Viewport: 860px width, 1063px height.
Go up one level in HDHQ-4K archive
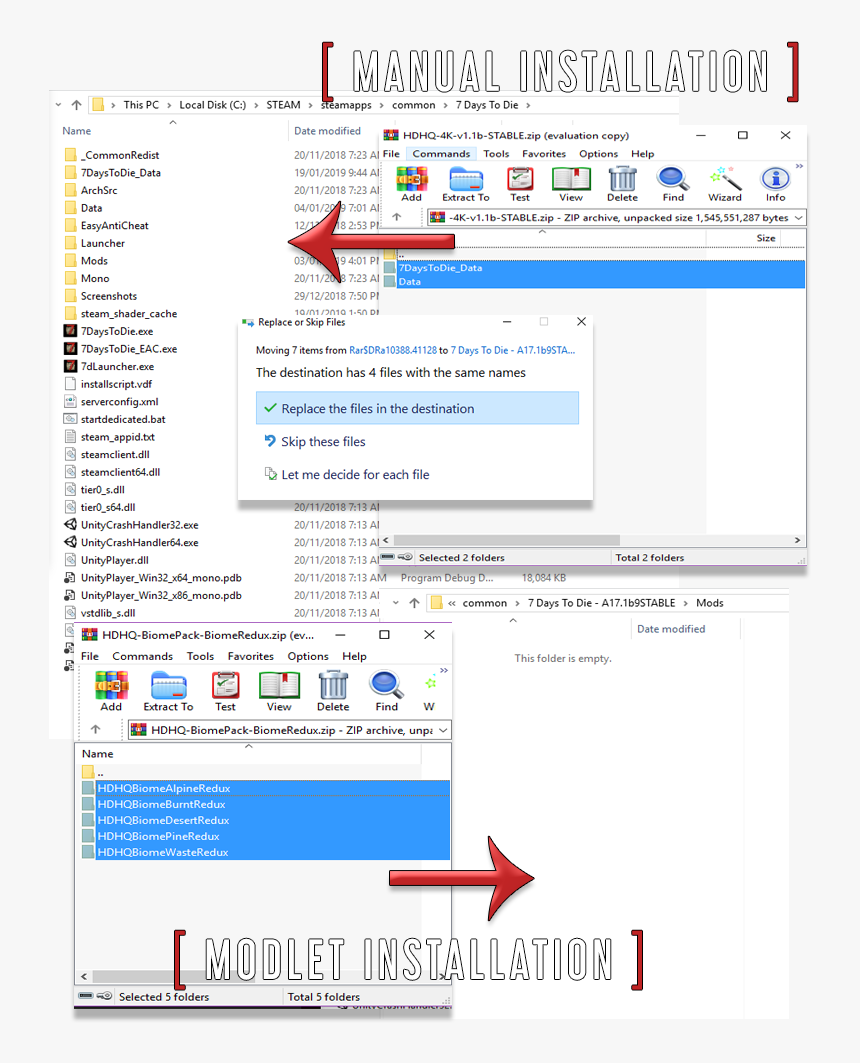(x=397, y=217)
